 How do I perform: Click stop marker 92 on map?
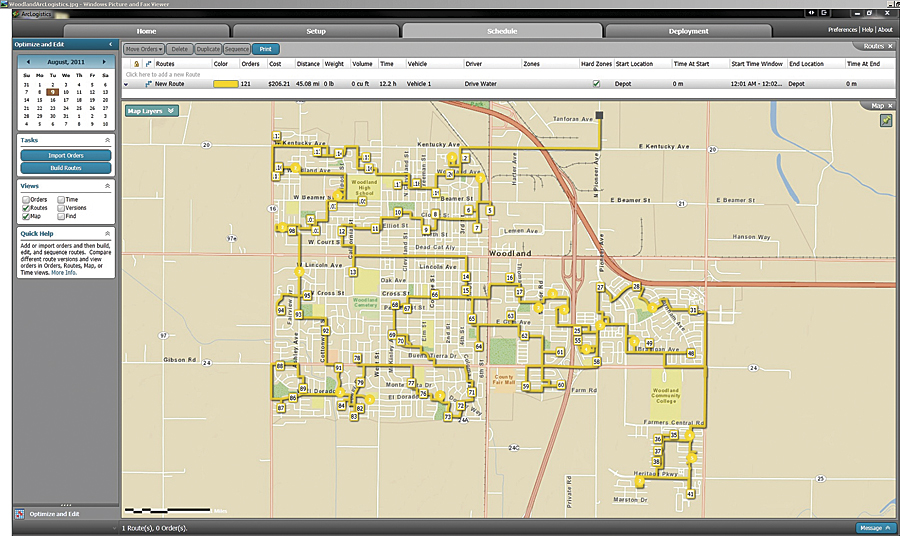pyautogui.click(x=325, y=331)
